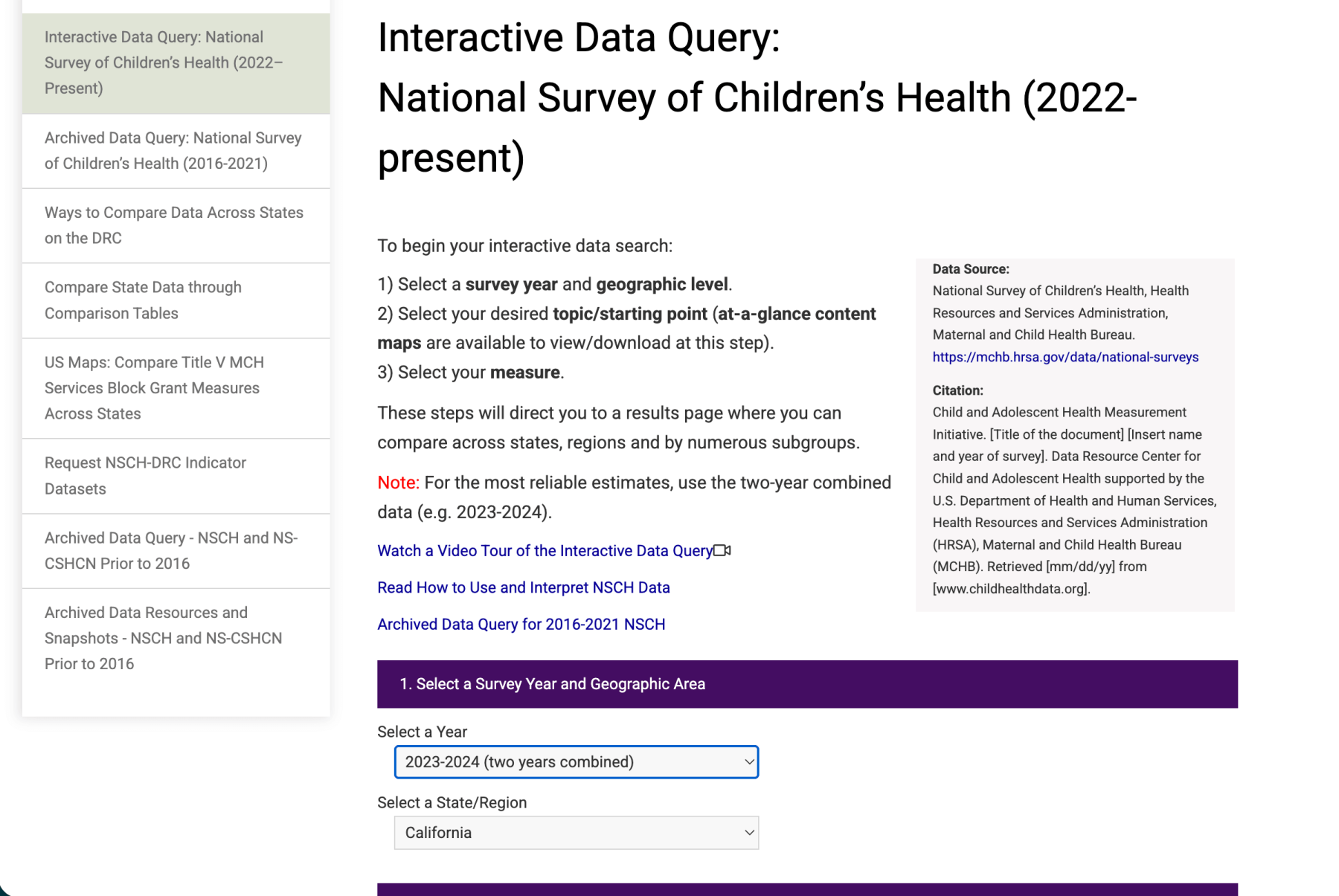
Task: Click the red 'Note:' text
Action: tap(399, 483)
